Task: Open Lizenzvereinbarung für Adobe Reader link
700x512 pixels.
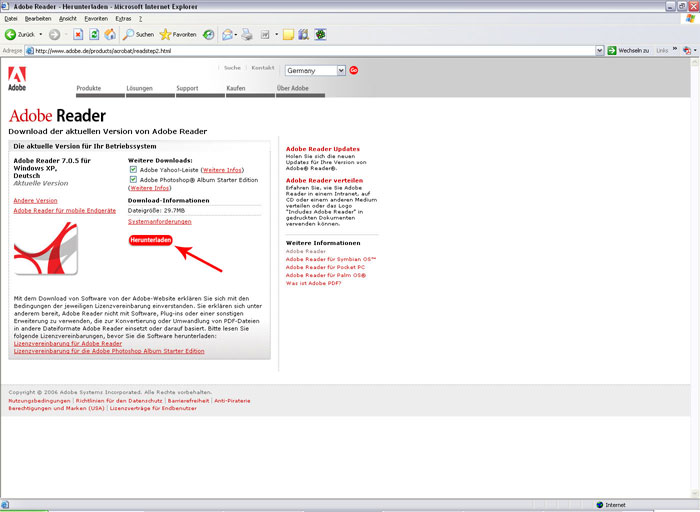Action: tap(68, 343)
